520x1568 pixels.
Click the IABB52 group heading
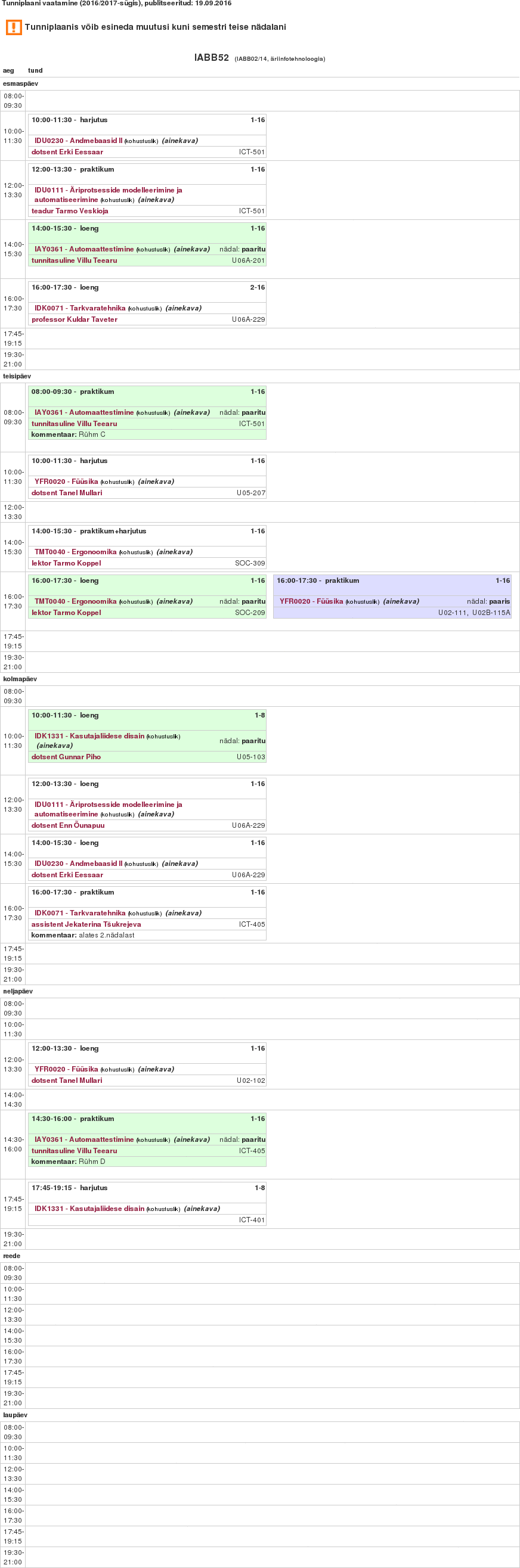click(x=211, y=58)
